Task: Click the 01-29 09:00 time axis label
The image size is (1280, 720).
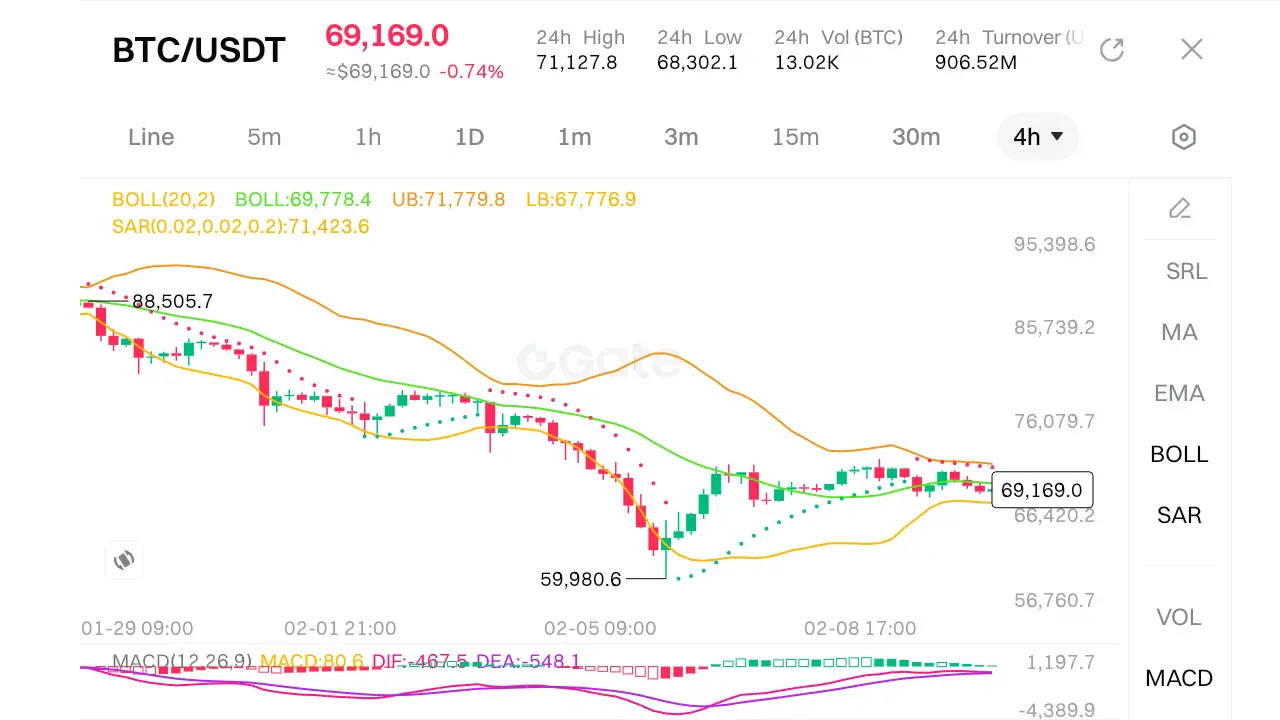Action: coord(137,629)
